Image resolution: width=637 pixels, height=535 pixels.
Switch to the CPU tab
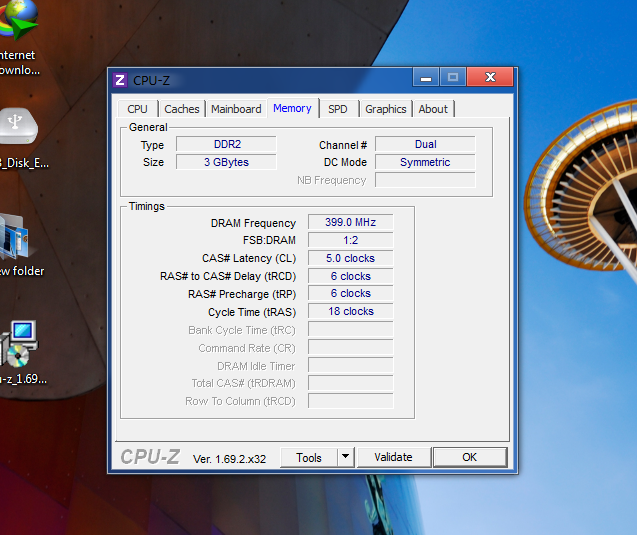click(137, 109)
